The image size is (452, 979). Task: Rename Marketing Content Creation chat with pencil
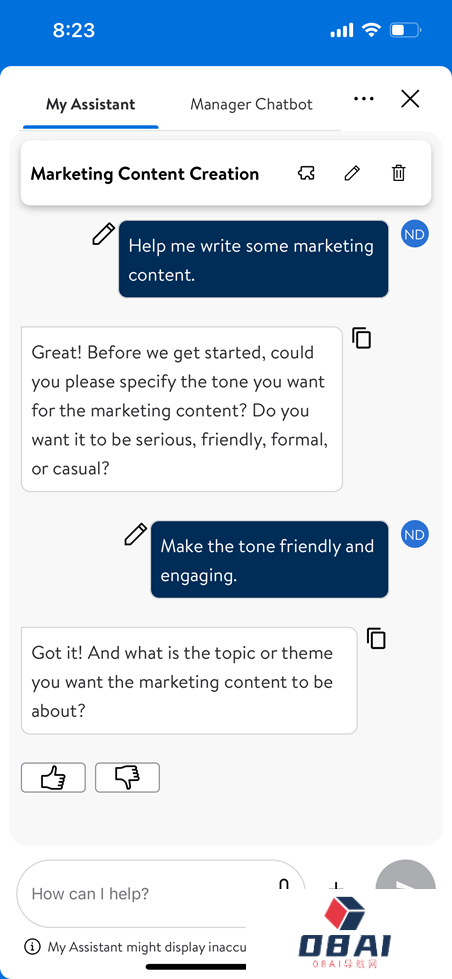352,173
